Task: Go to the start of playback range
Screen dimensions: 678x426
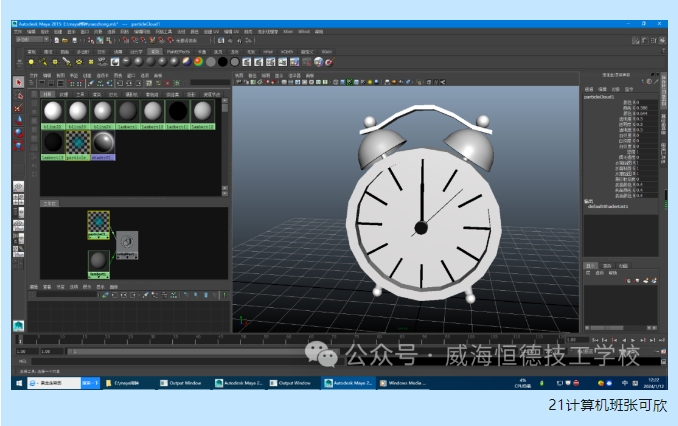Action: [595, 340]
